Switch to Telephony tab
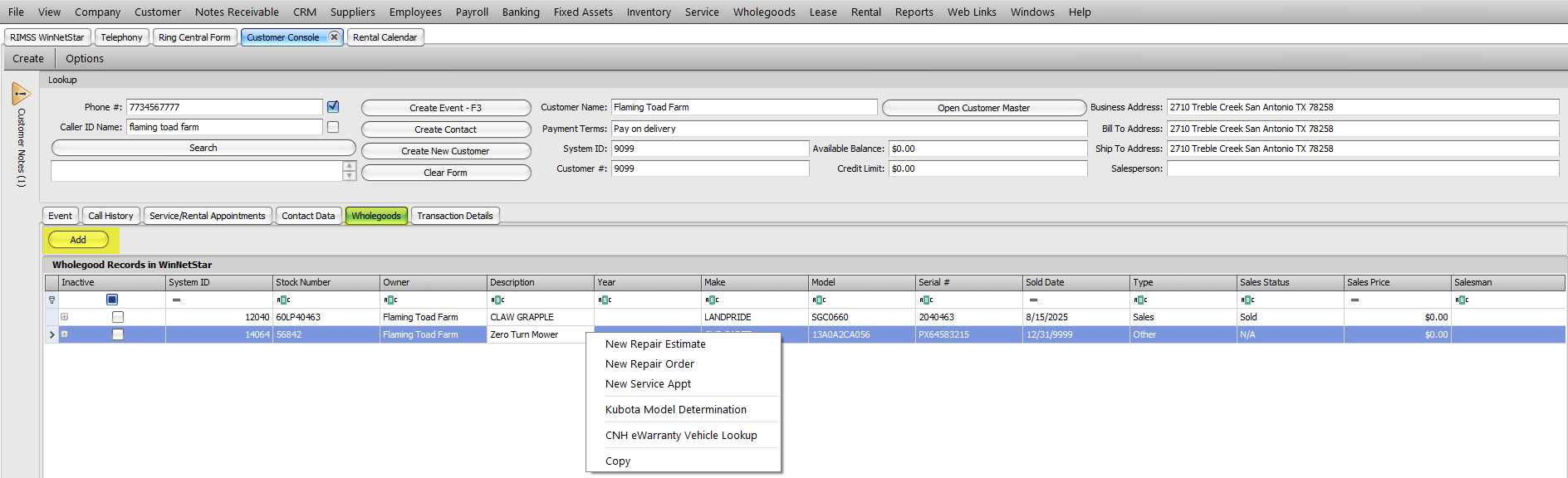This screenshot has height=478, width=1568. point(121,37)
